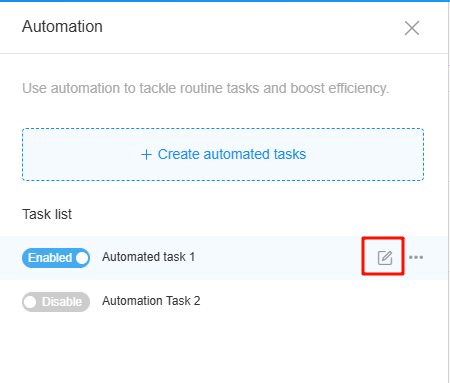Screen dimensions: 450x383
Task: Click the white knob of the Disable toggle
Action: point(30,302)
